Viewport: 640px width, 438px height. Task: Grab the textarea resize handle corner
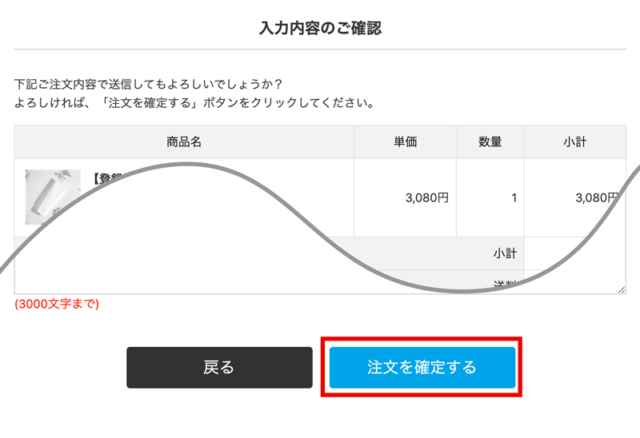pyautogui.click(x=621, y=289)
